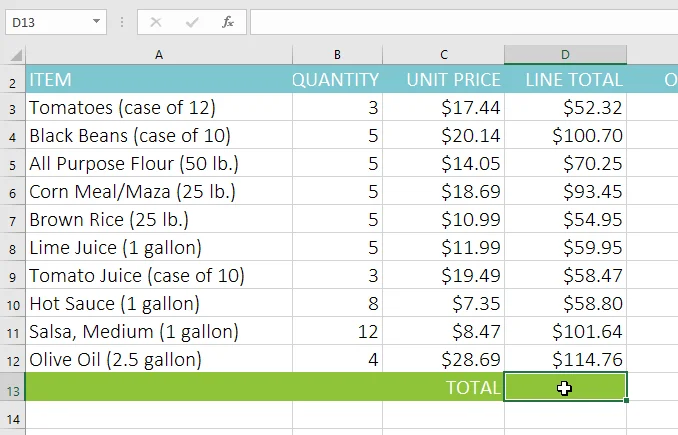Click the quantity 12 cell for Salsa
The image size is (678, 435).
pos(337,331)
